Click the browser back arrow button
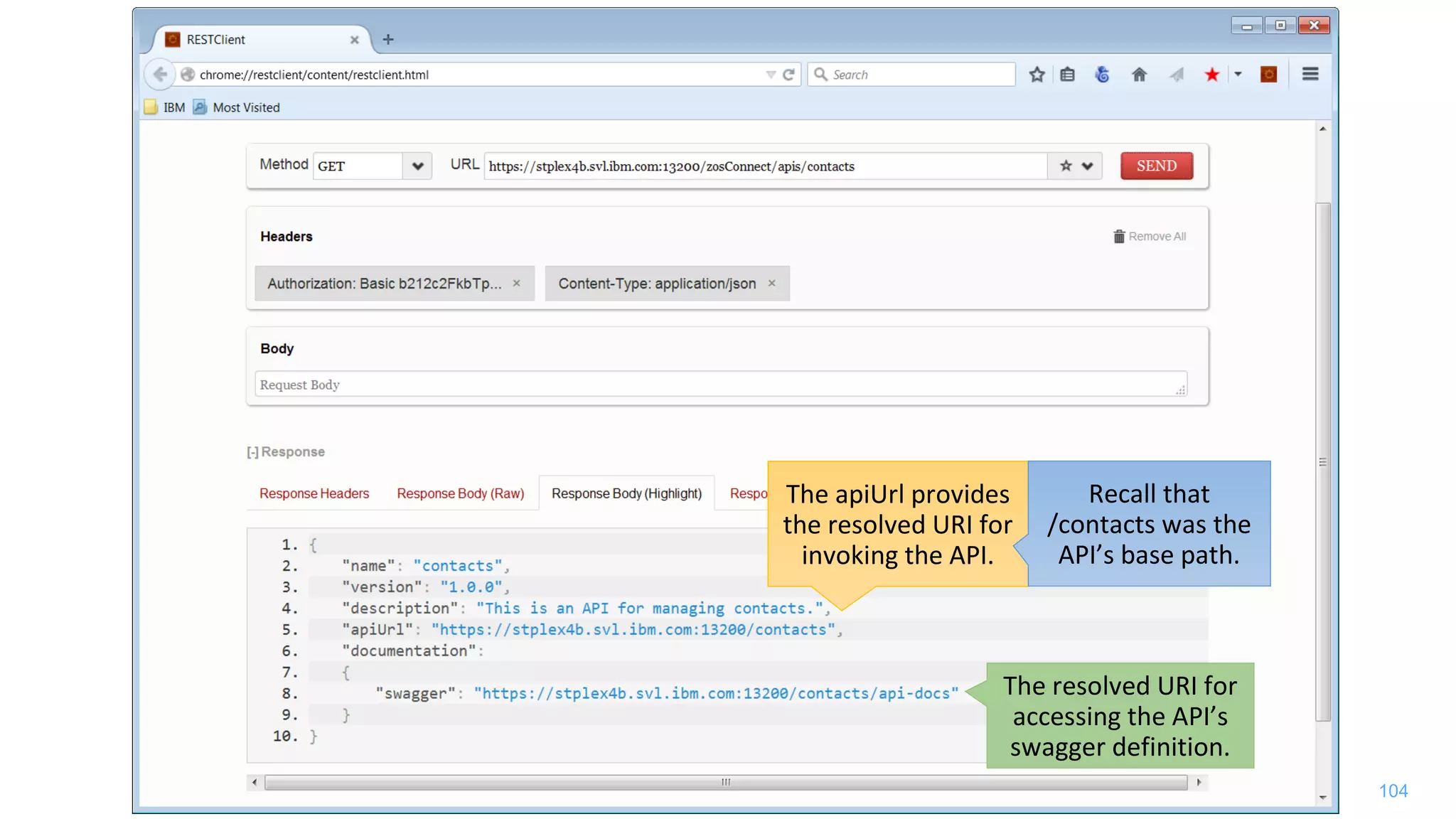1456x819 pixels. tap(160, 75)
